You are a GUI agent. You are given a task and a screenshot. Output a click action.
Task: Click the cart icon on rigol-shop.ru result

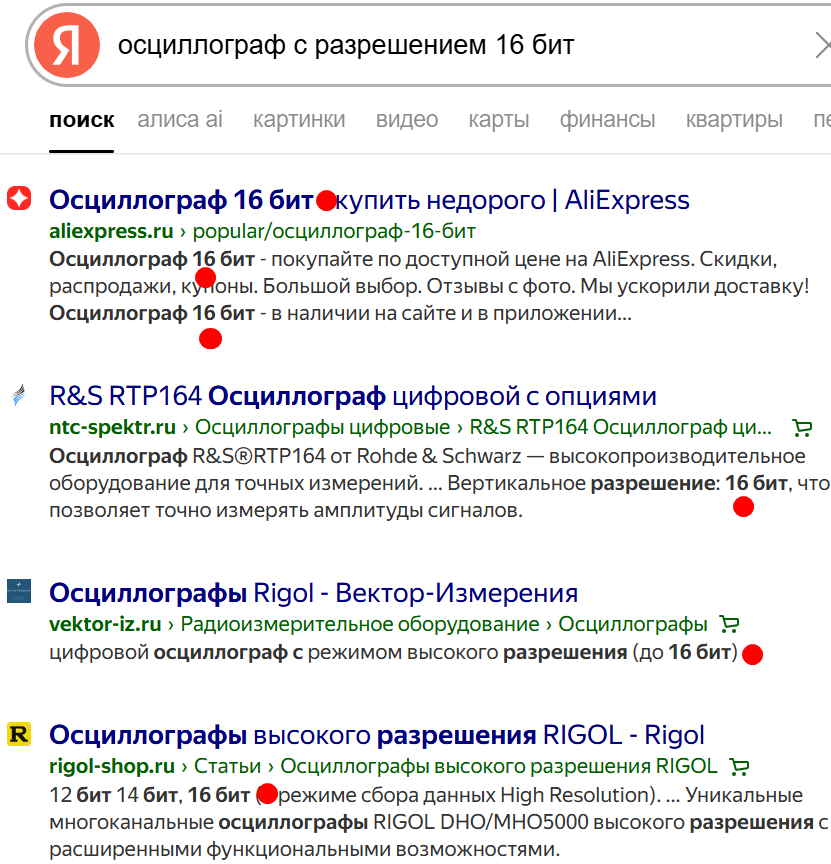coord(740,766)
